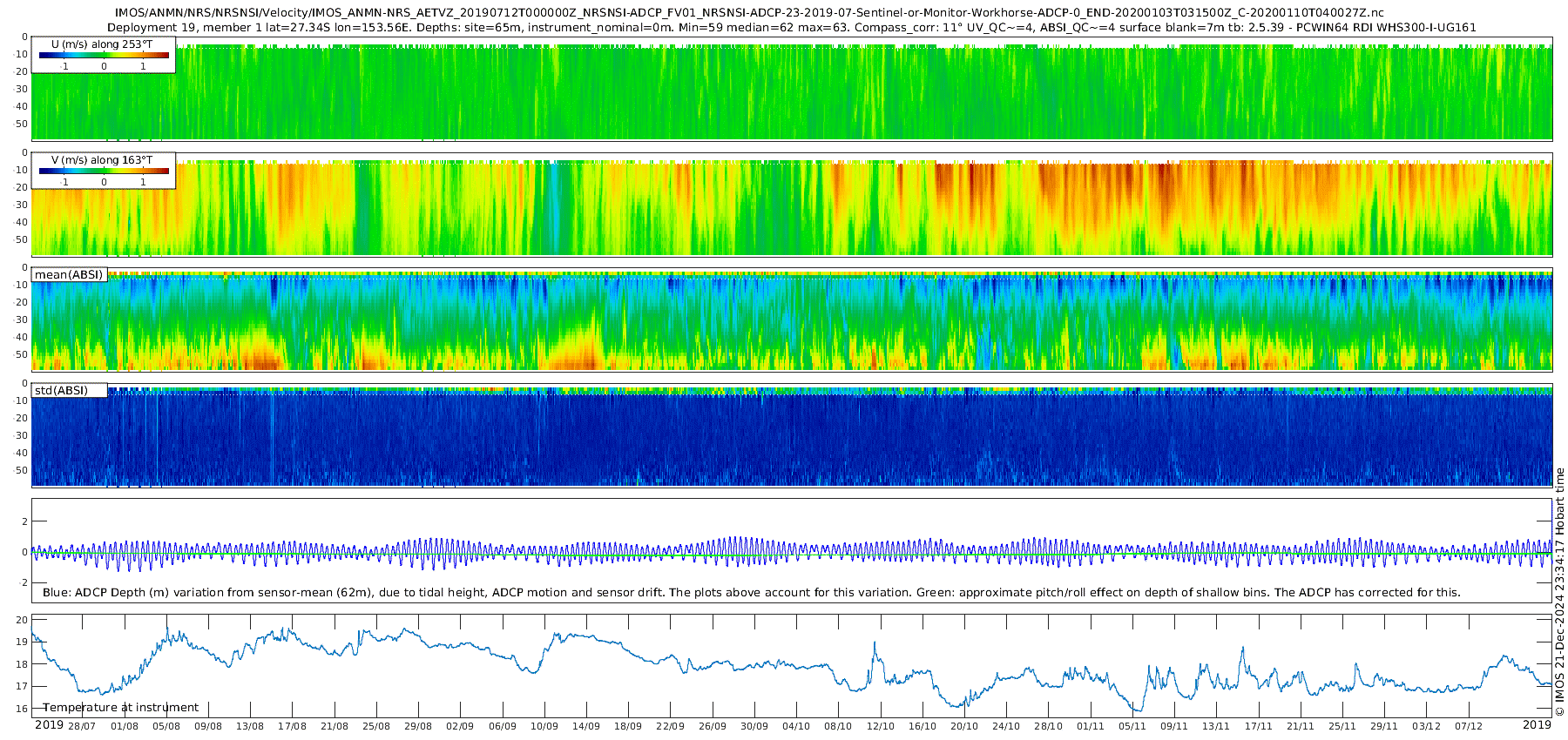Click the ADCP Depth variation caption text
The image size is (1568, 740).
(751, 593)
